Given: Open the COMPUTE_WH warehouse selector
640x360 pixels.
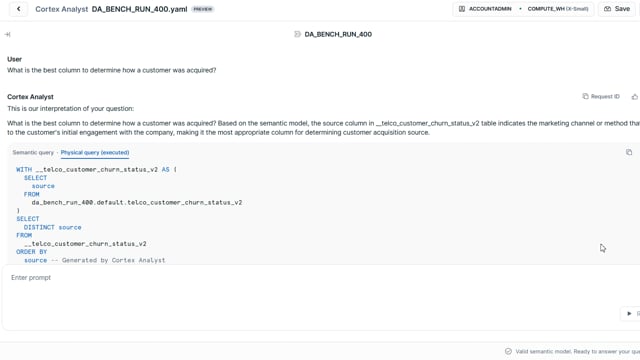Looking at the screenshot, I should coord(558,9).
